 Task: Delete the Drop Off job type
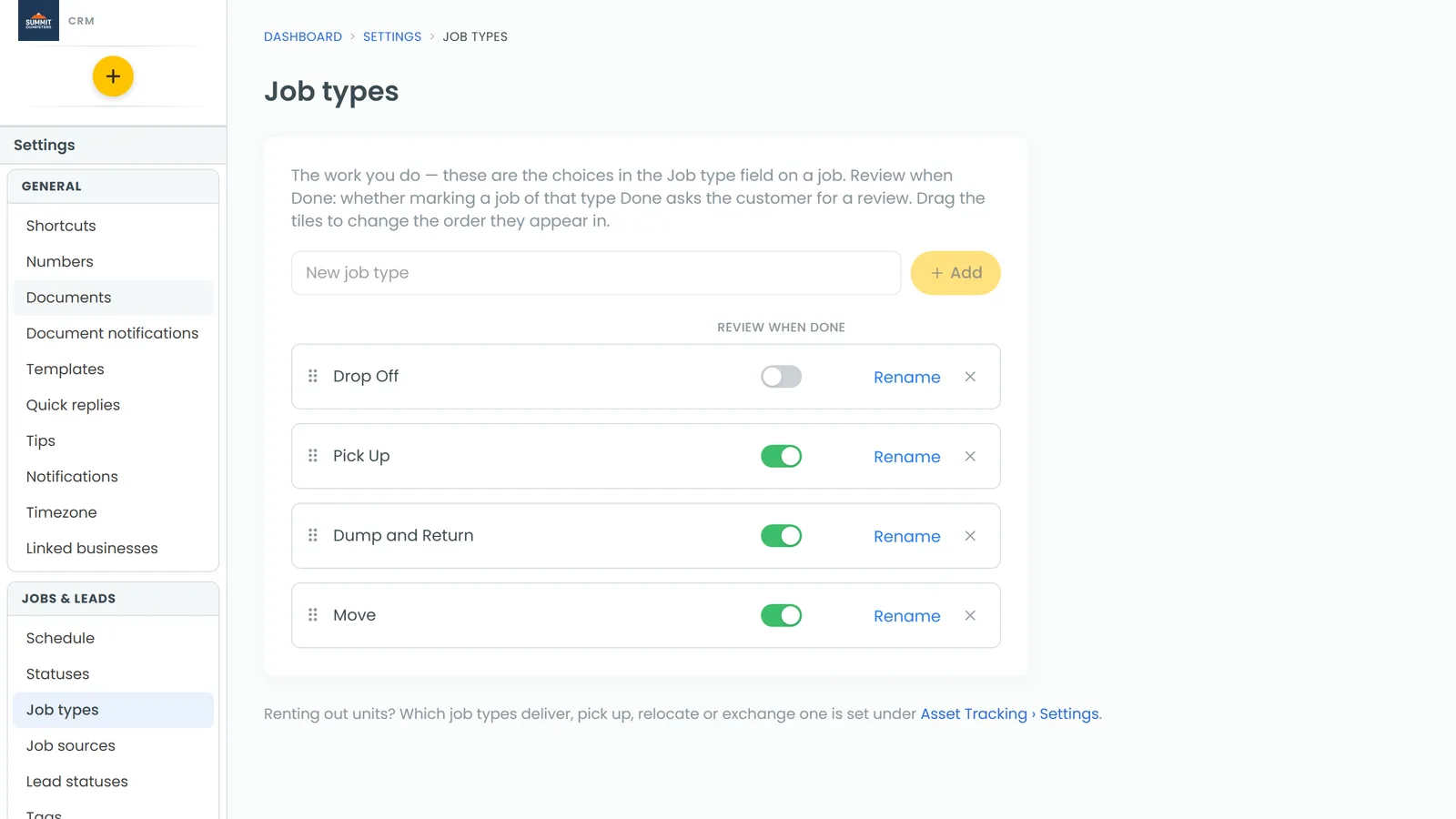[970, 377]
